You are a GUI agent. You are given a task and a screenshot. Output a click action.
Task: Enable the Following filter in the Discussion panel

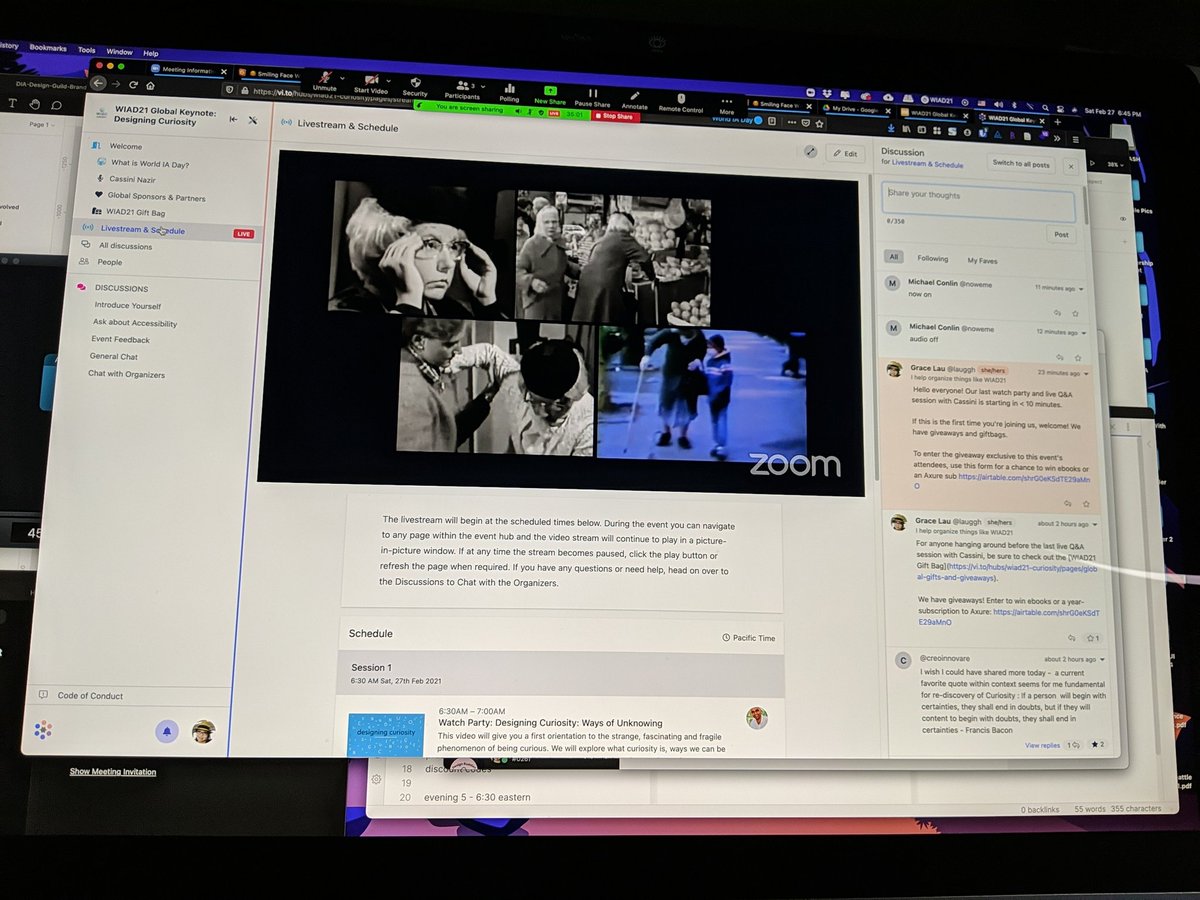click(x=932, y=257)
